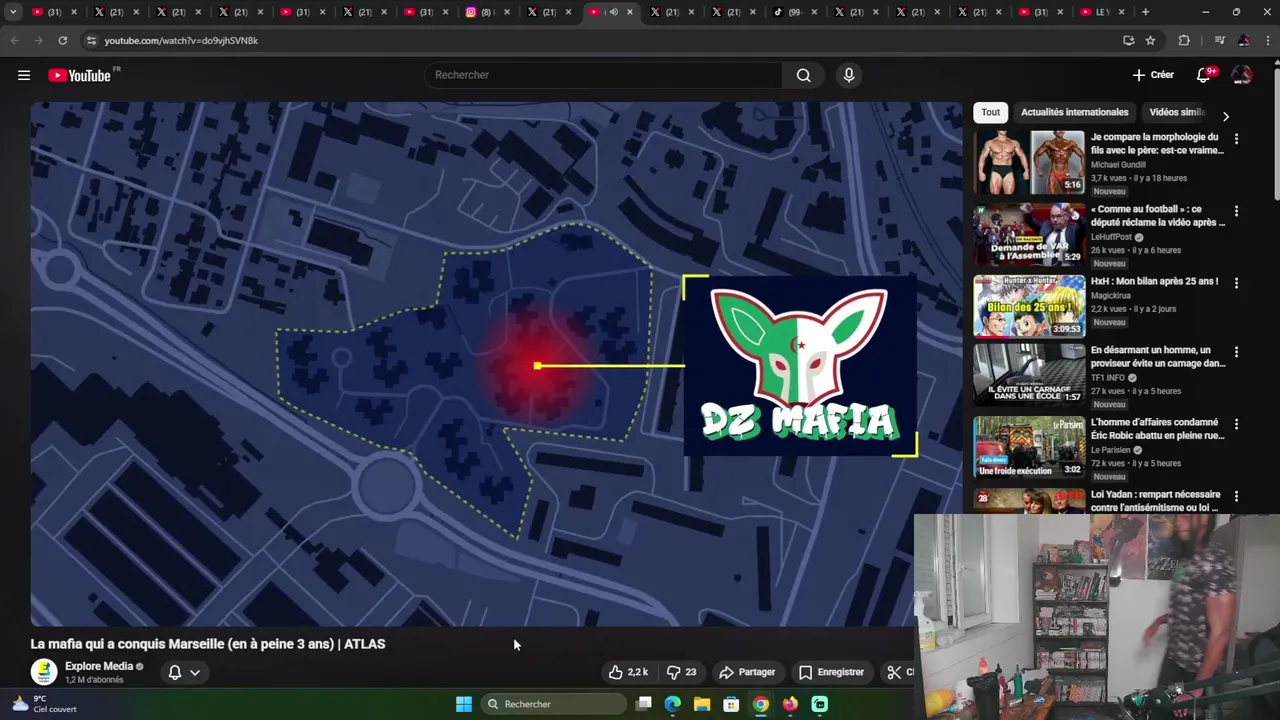Image resolution: width=1280 pixels, height=720 pixels.
Task: Focus the YouTube Rechercher search field
Action: 604,75
